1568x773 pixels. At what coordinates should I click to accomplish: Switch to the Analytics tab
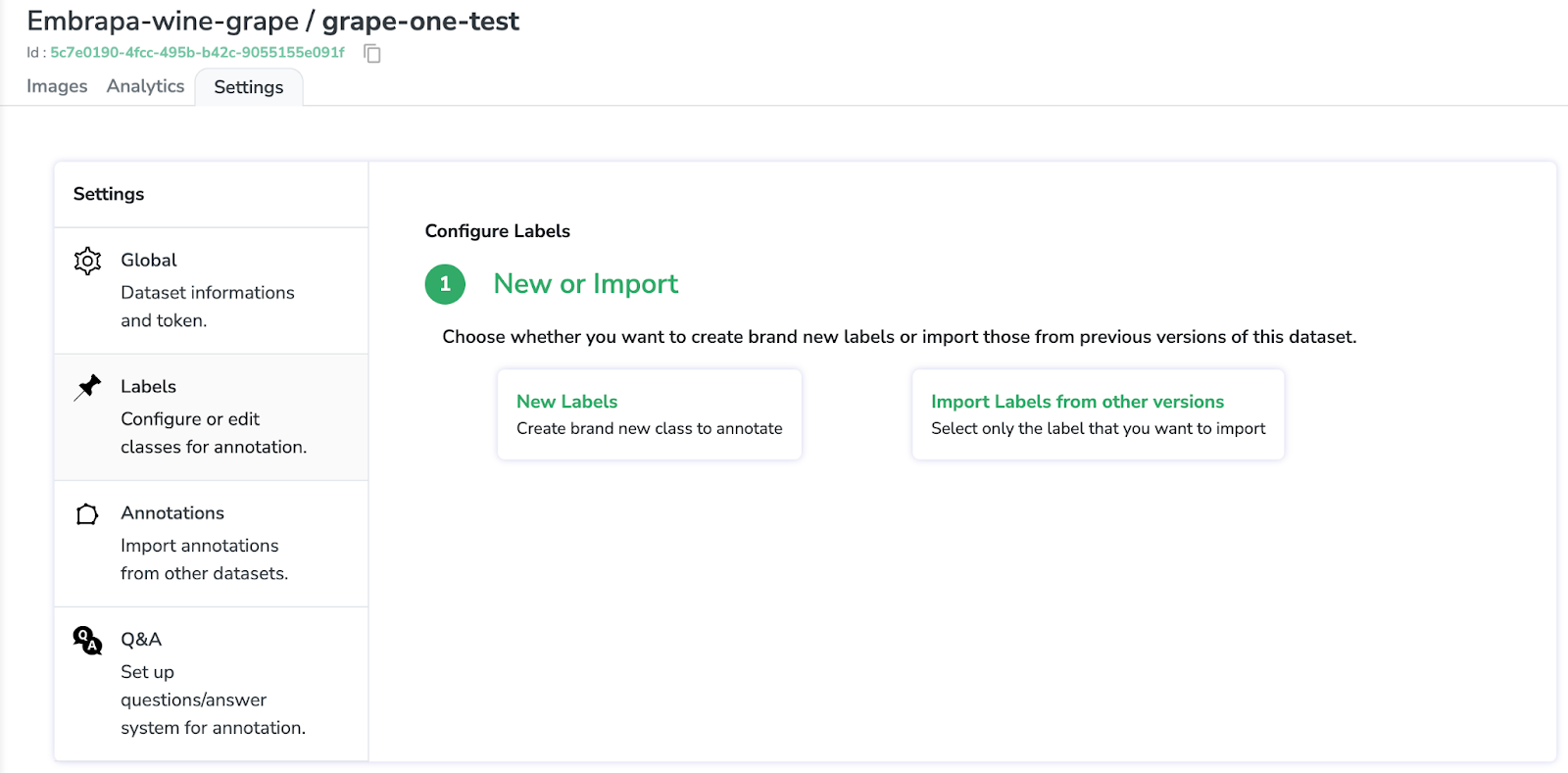(x=145, y=86)
